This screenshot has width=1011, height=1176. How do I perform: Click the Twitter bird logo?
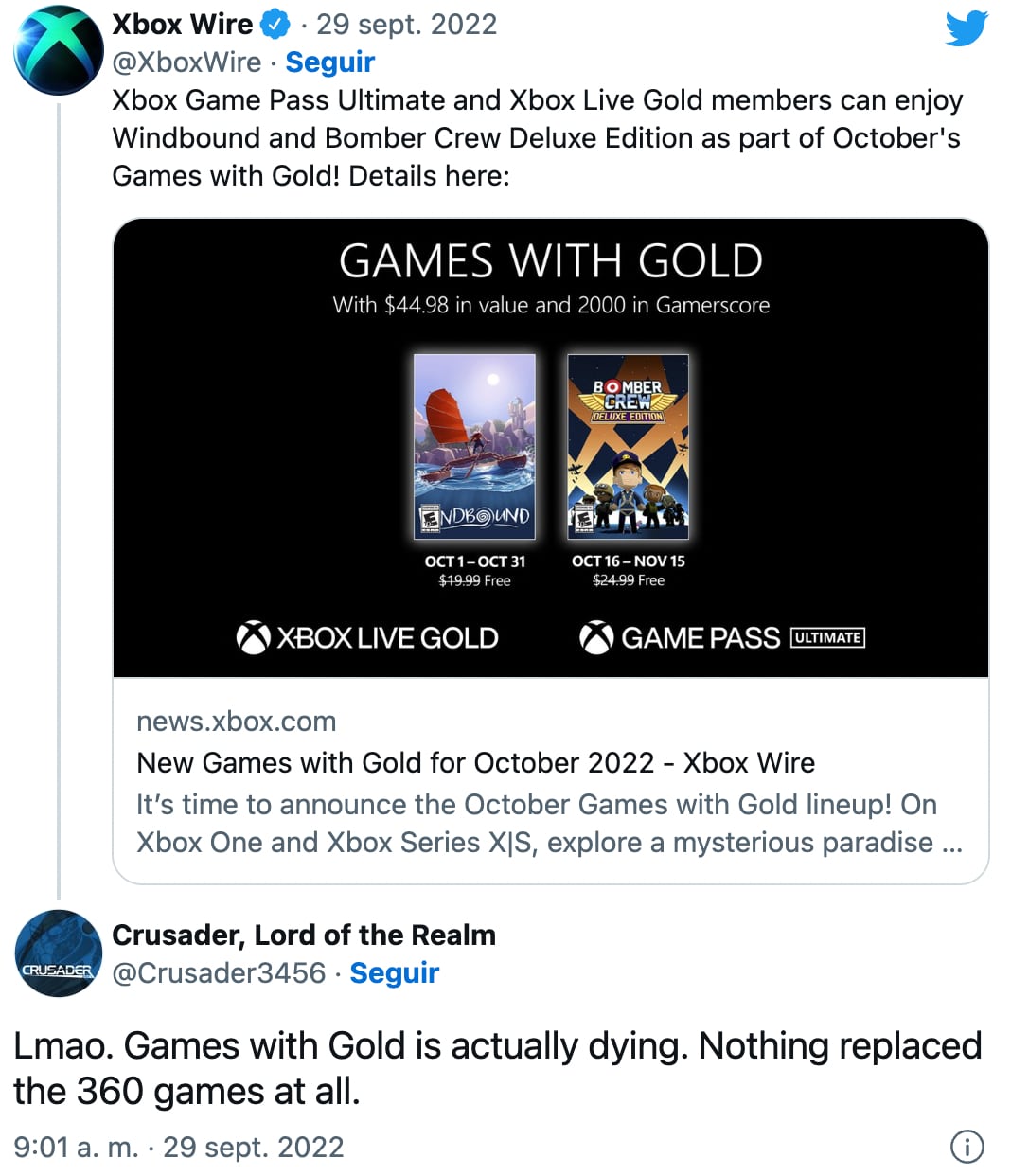[x=966, y=27]
